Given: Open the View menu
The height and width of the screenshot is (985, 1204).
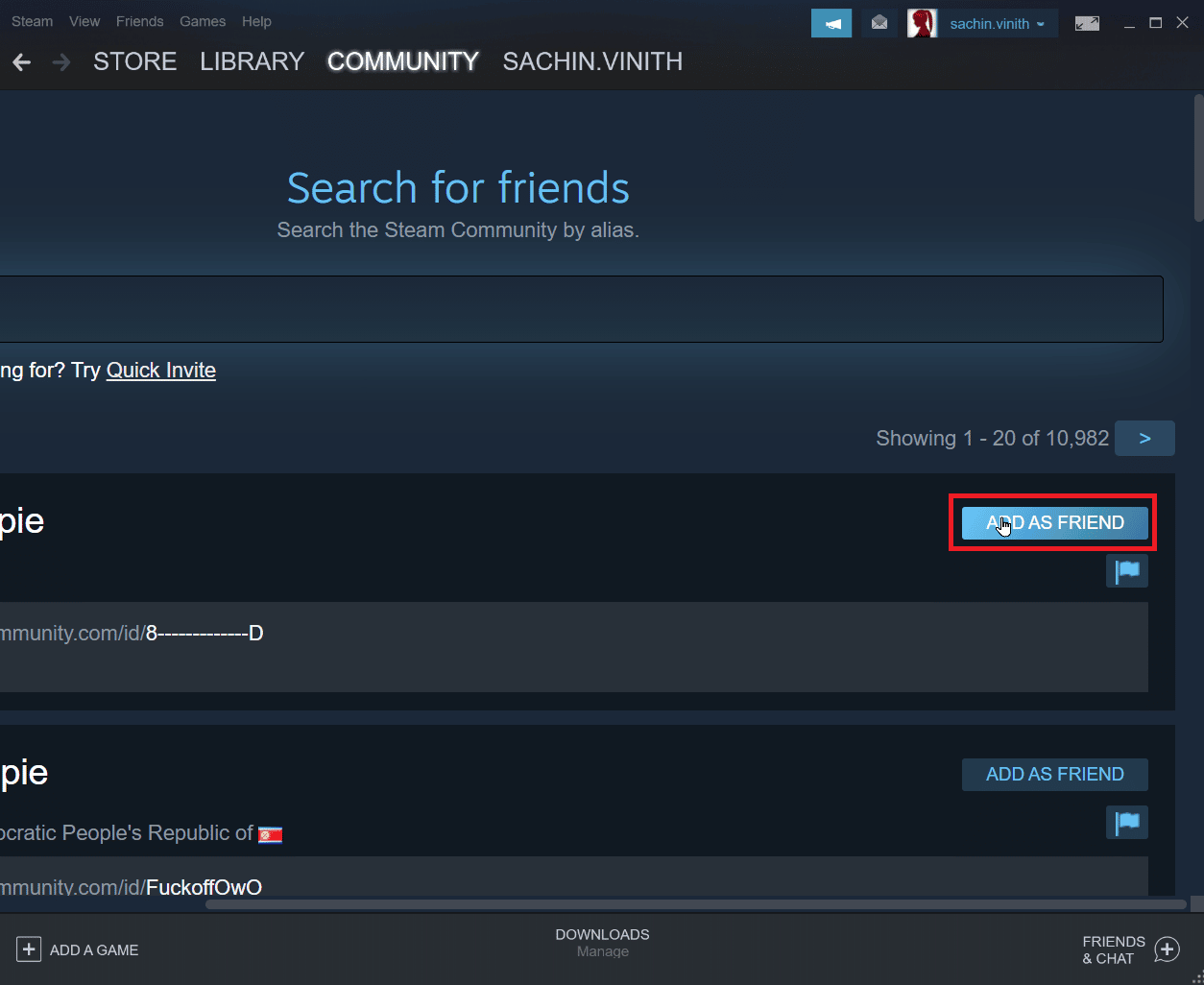Looking at the screenshot, I should click(x=84, y=21).
